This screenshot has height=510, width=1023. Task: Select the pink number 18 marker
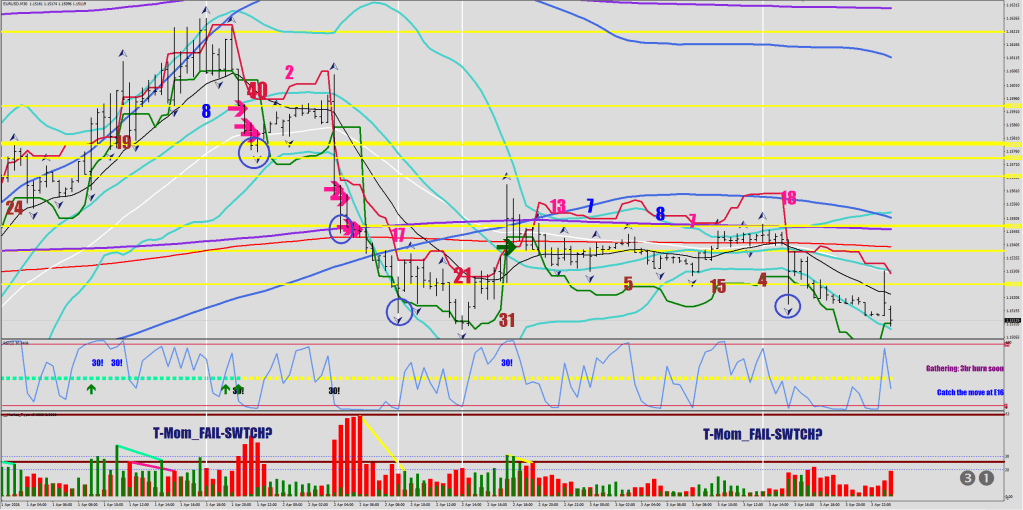click(x=788, y=198)
